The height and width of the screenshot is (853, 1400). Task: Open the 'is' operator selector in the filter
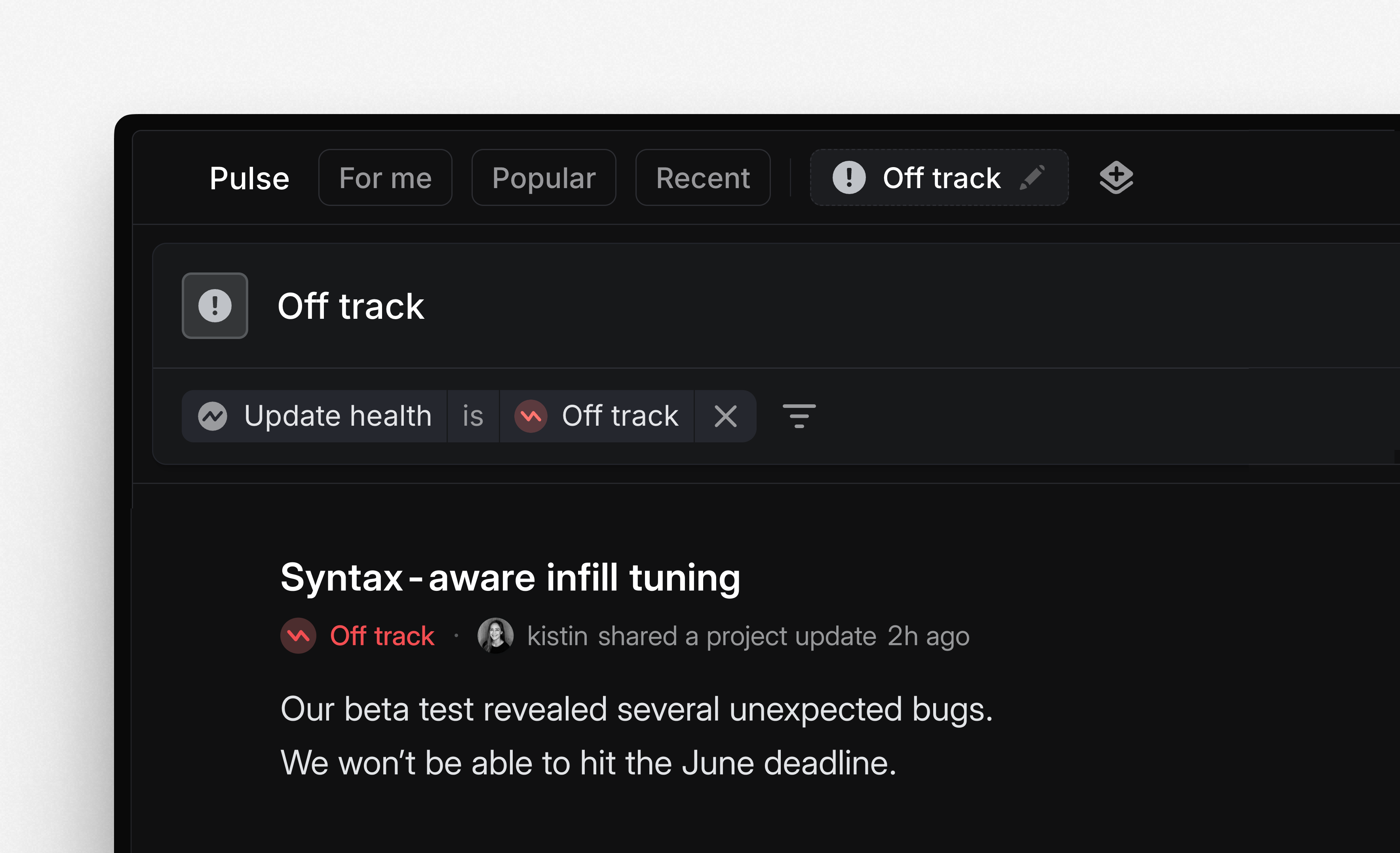(x=472, y=416)
